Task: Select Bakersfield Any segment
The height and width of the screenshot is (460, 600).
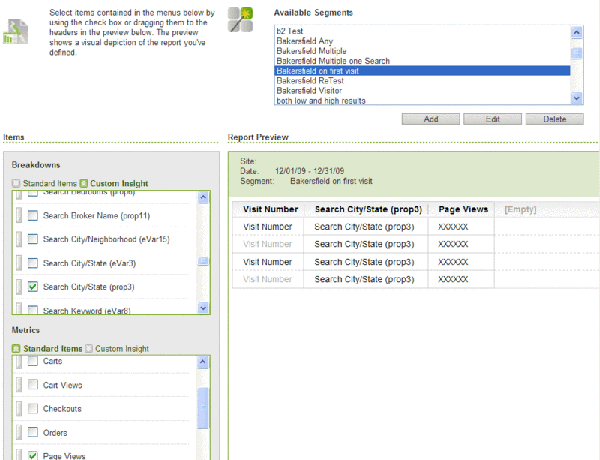Action: coord(422,41)
